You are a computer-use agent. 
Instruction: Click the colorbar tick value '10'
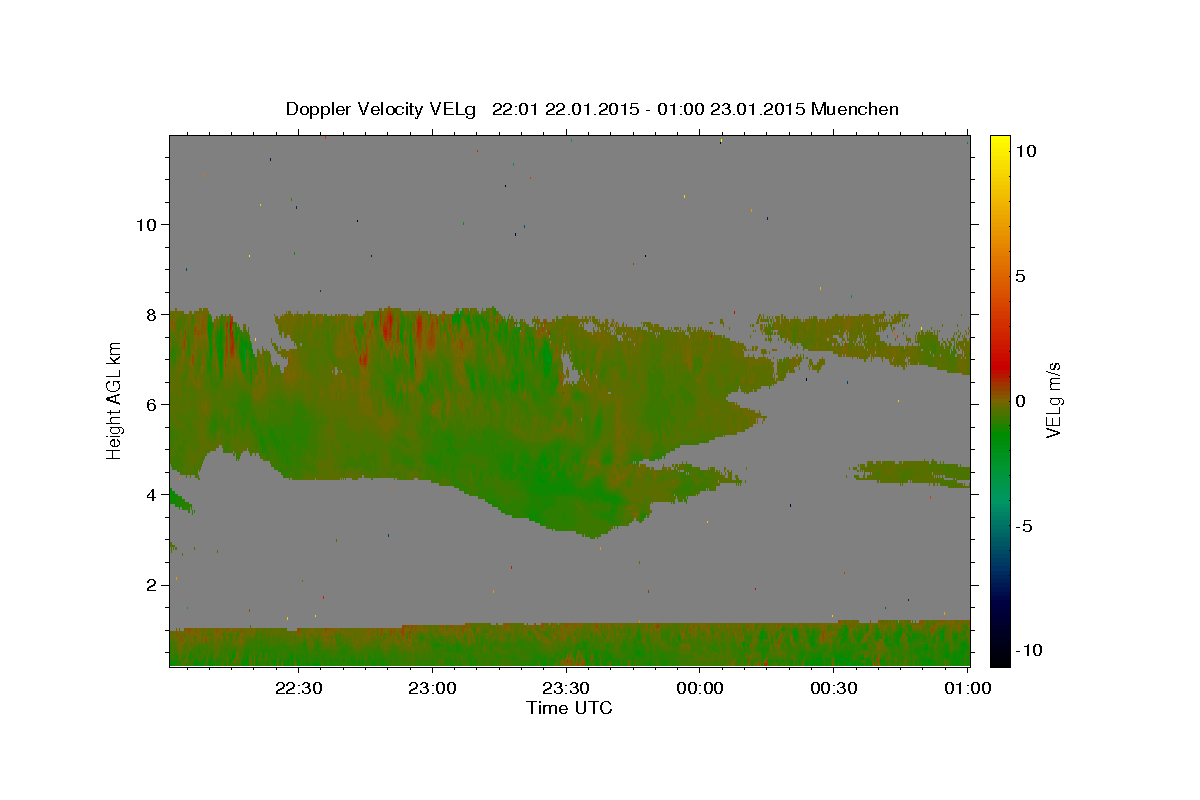click(1026, 150)
